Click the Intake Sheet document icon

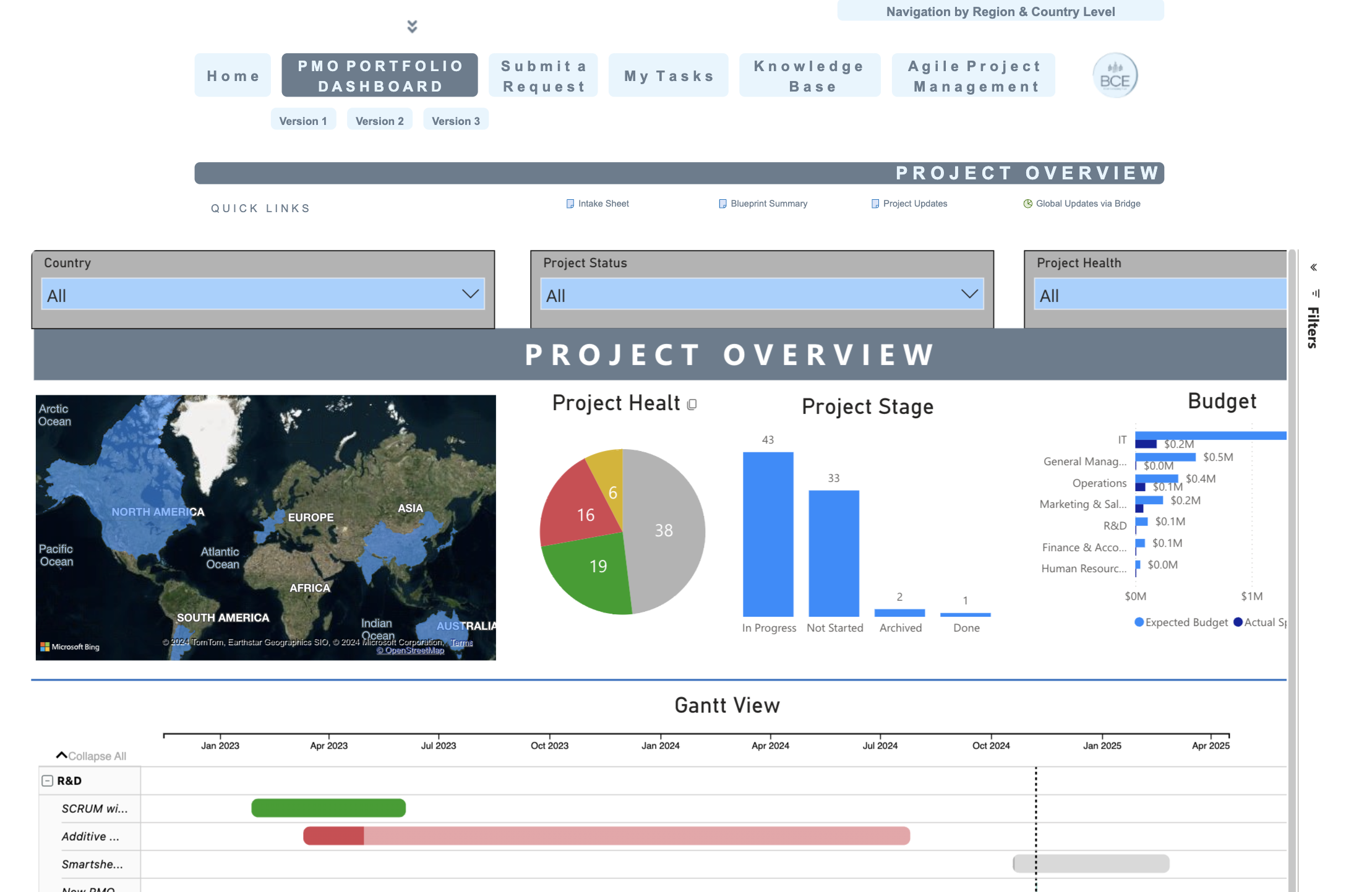point(570,204)
